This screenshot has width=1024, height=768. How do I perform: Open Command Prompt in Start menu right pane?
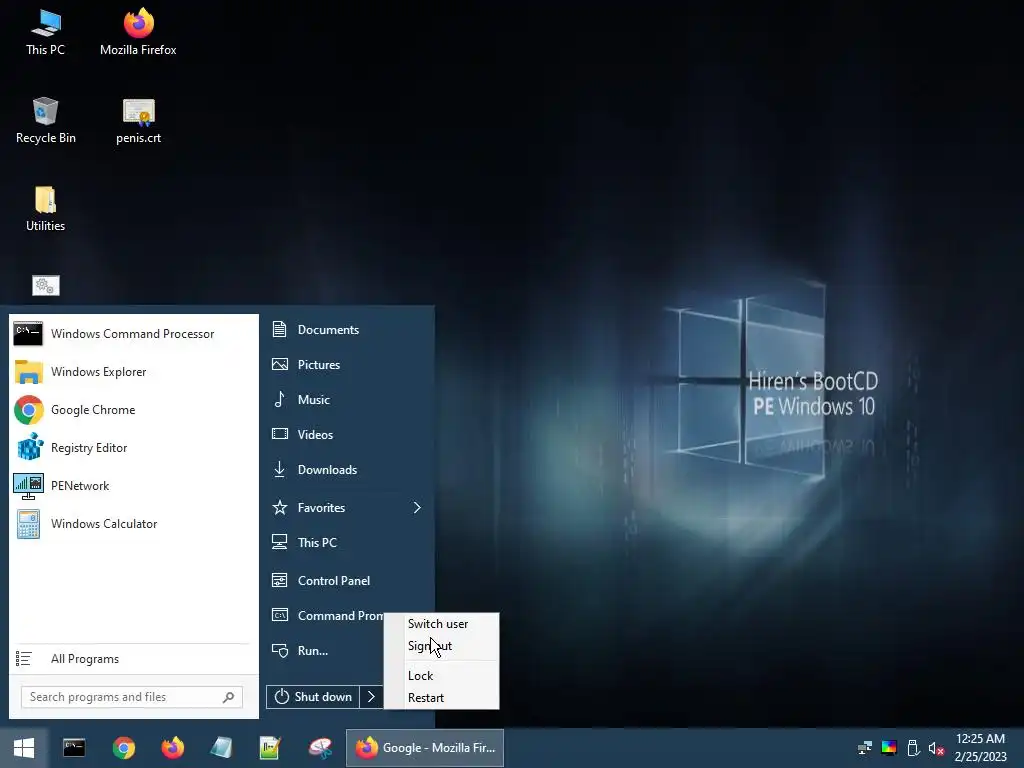pyautogui.click(x=325, y=616)
